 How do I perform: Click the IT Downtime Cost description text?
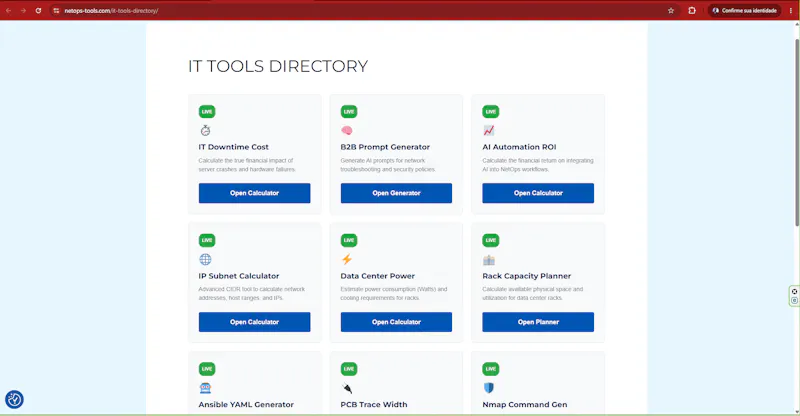pyautogui.click(x=247, y=165)
